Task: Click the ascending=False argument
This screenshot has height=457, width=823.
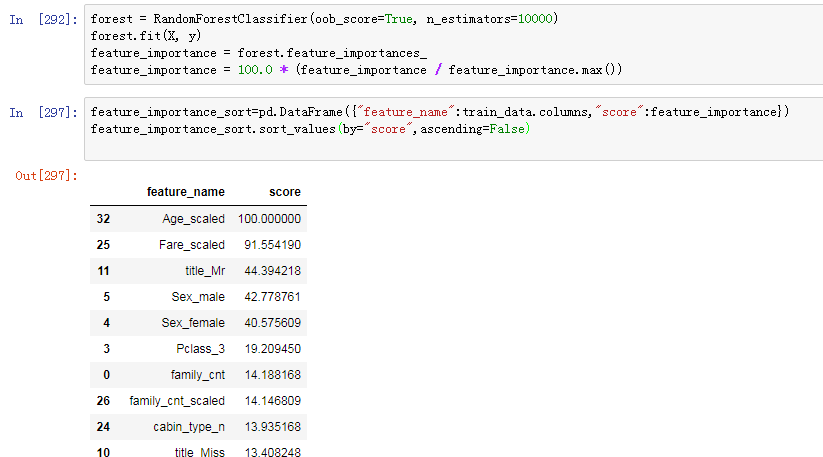Action: coord(472,129)
